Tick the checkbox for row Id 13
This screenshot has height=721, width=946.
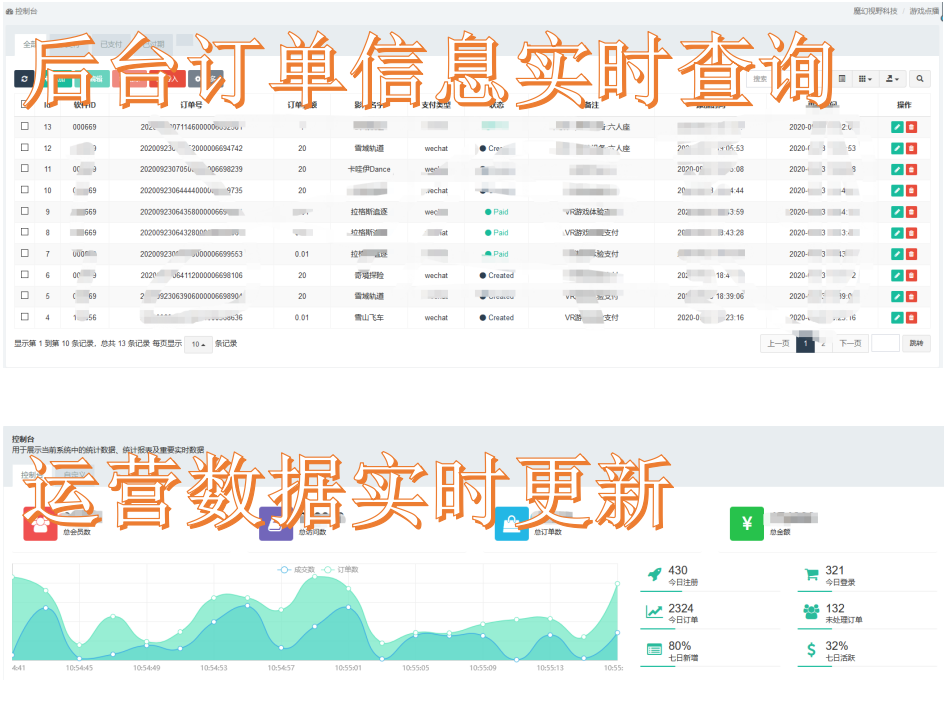coord(25,126)
